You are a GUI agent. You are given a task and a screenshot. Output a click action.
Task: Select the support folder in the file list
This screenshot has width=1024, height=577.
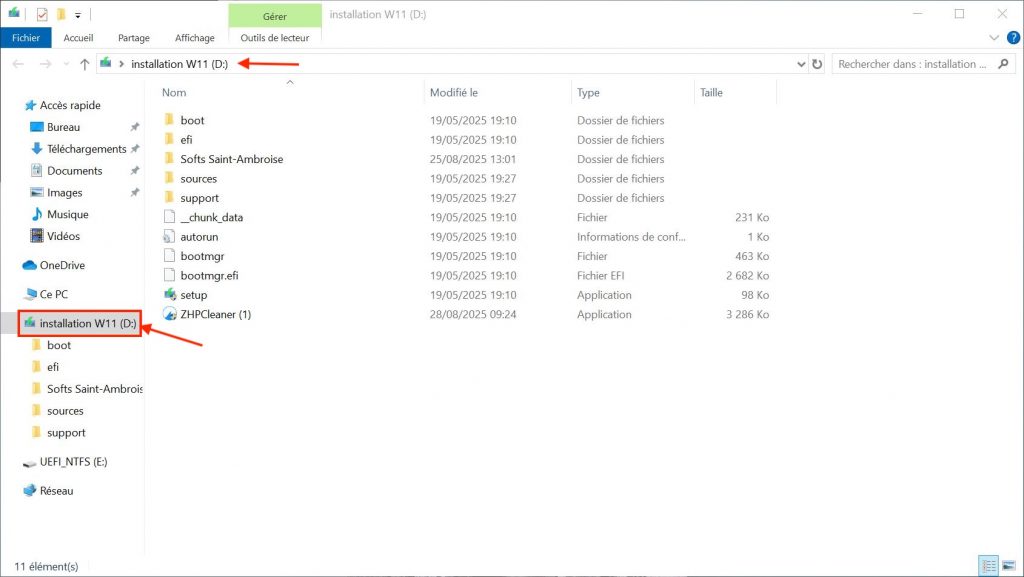pos(199,198)
